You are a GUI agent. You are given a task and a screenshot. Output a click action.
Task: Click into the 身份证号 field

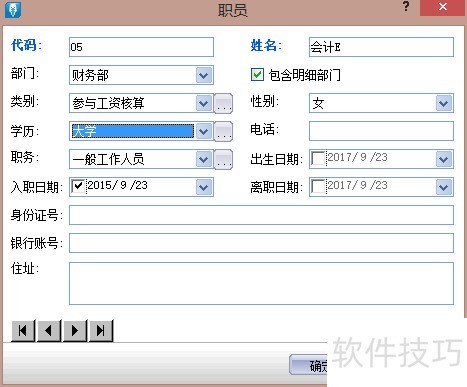(x=261, y=215)
